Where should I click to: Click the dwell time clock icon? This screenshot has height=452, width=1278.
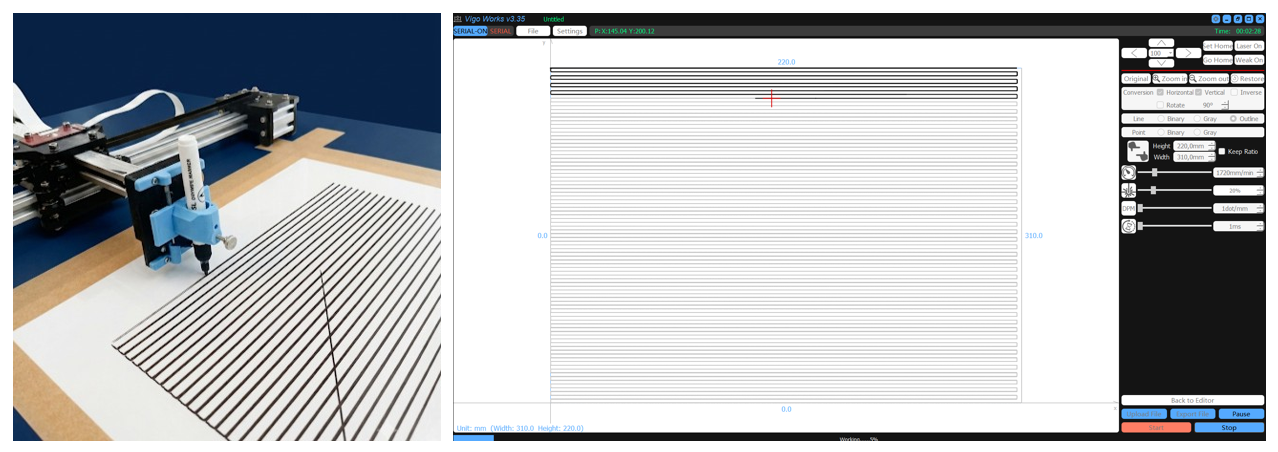coord(1128,226)
